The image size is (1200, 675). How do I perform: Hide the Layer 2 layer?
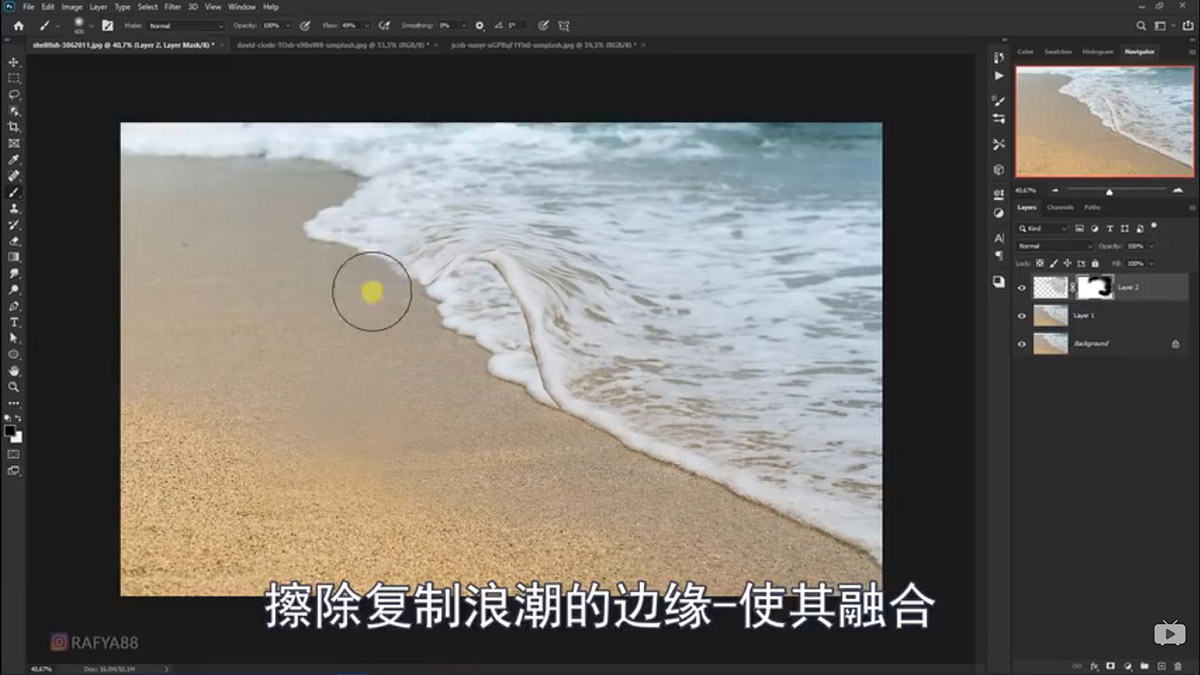1022,287
